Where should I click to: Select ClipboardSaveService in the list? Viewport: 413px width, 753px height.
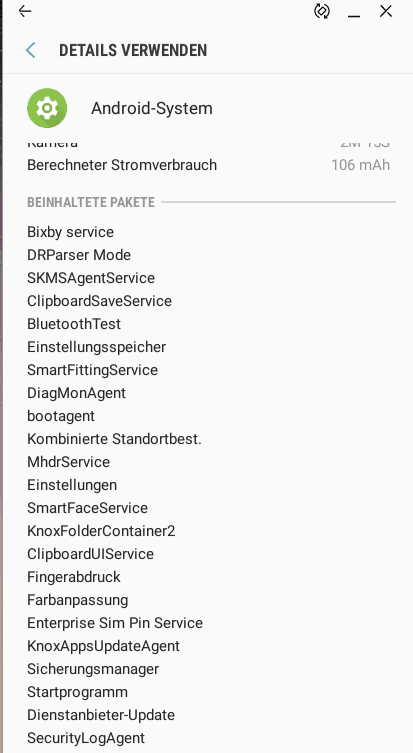[99, 301]
